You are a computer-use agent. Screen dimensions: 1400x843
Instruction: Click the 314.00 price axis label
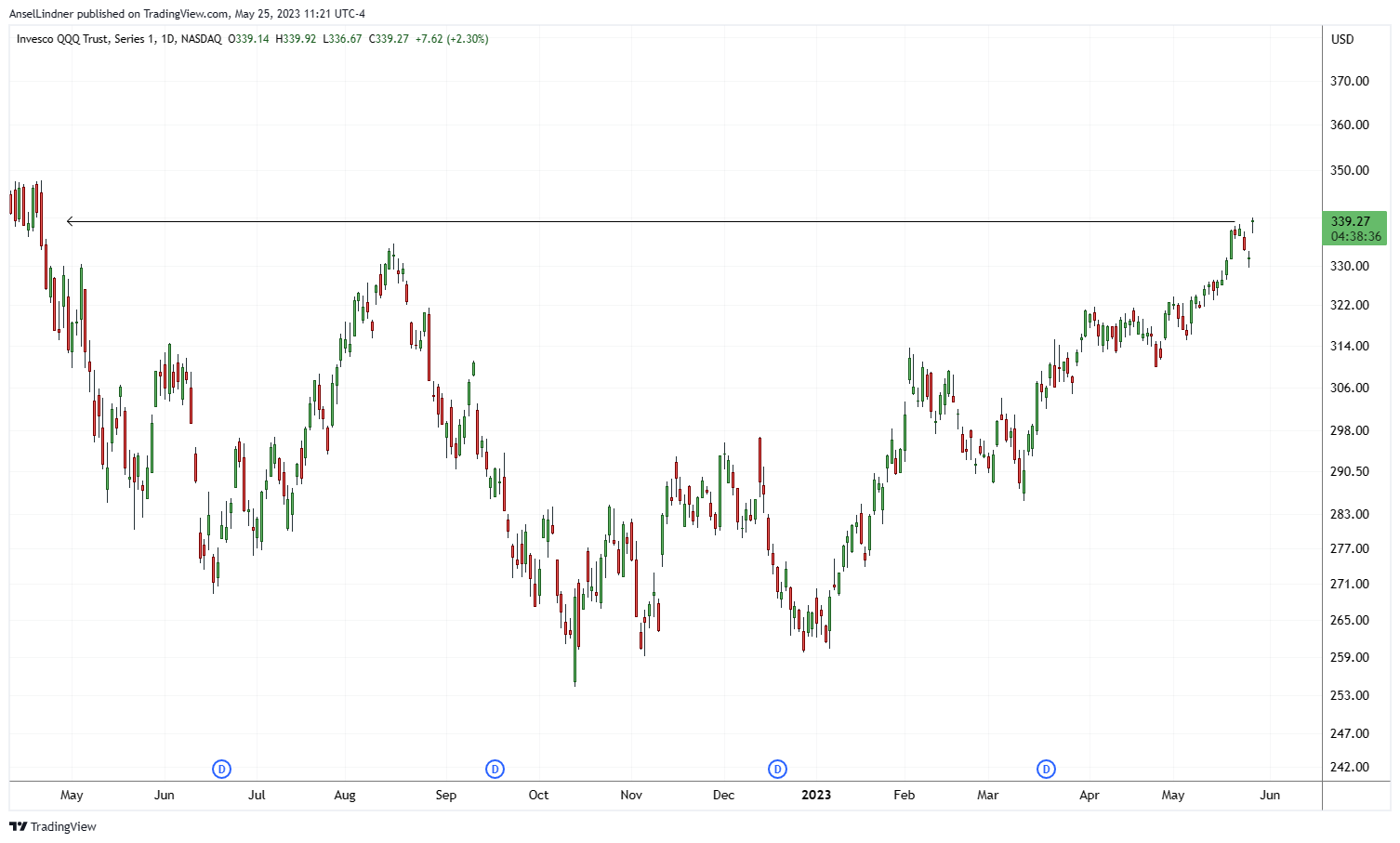pos(1350,346)
